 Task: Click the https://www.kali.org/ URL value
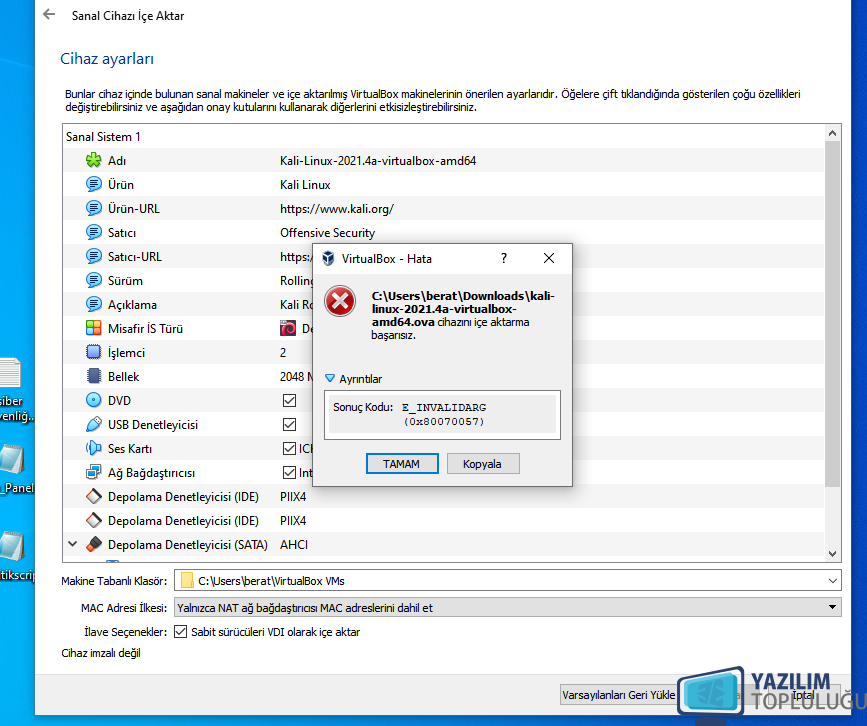click(x=337, y=208)
